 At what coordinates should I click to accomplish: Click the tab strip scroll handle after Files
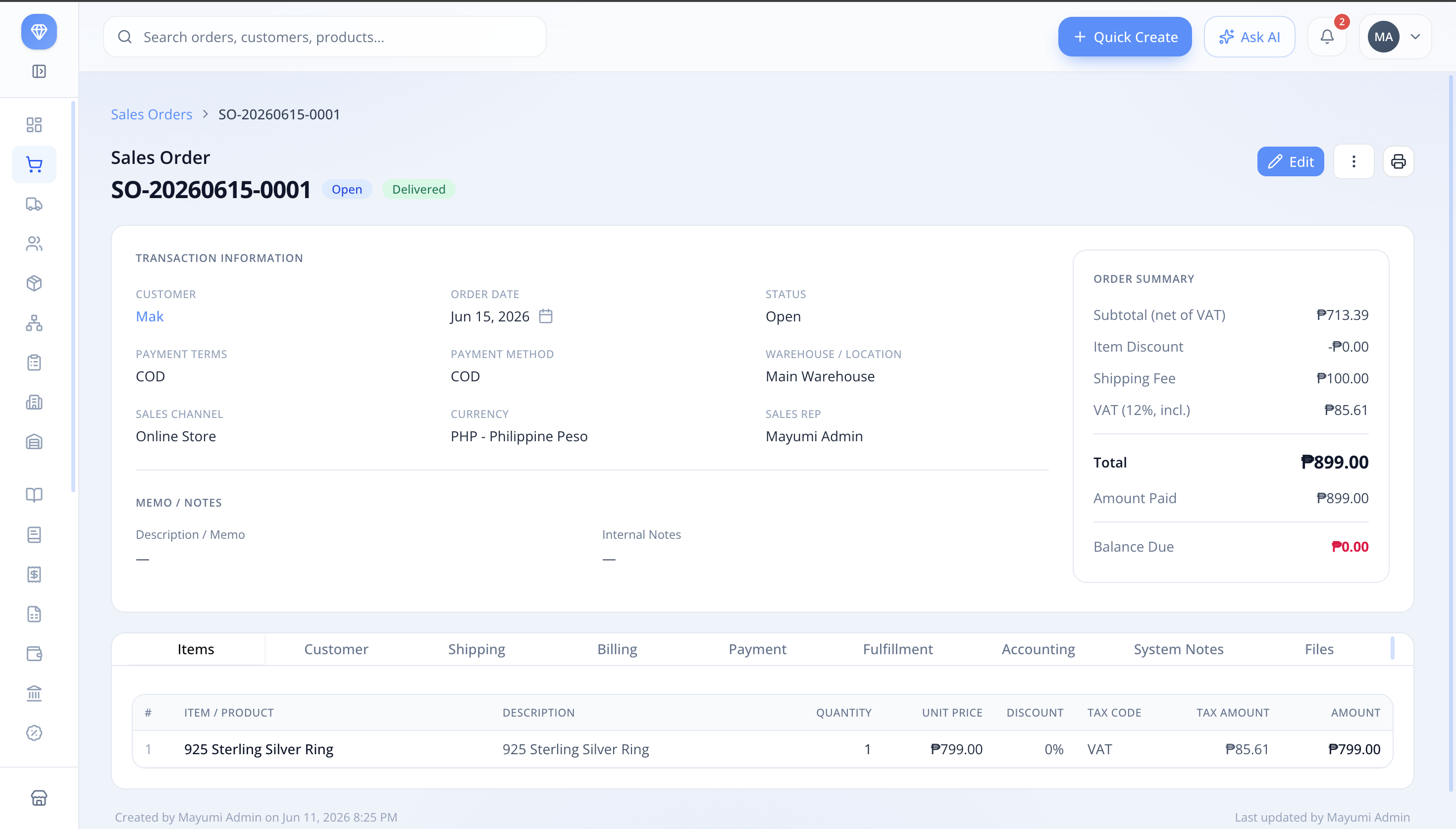point(1392,649)
